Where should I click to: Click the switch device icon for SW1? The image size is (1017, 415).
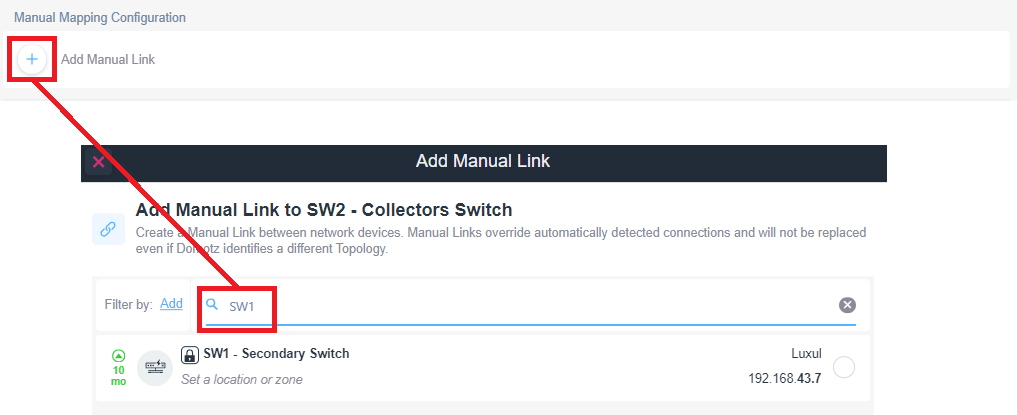[155, 367]
